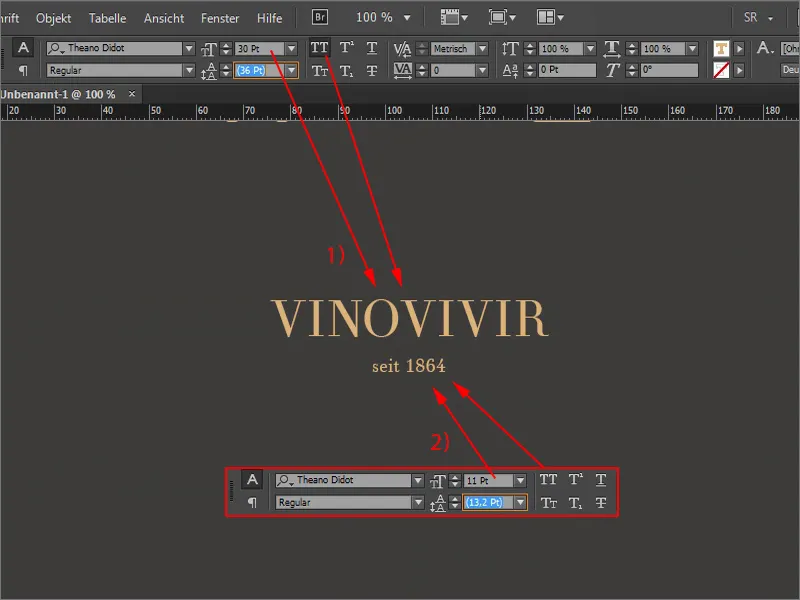Click the skew italic T icon beside 0°

[x=612, y=70]
